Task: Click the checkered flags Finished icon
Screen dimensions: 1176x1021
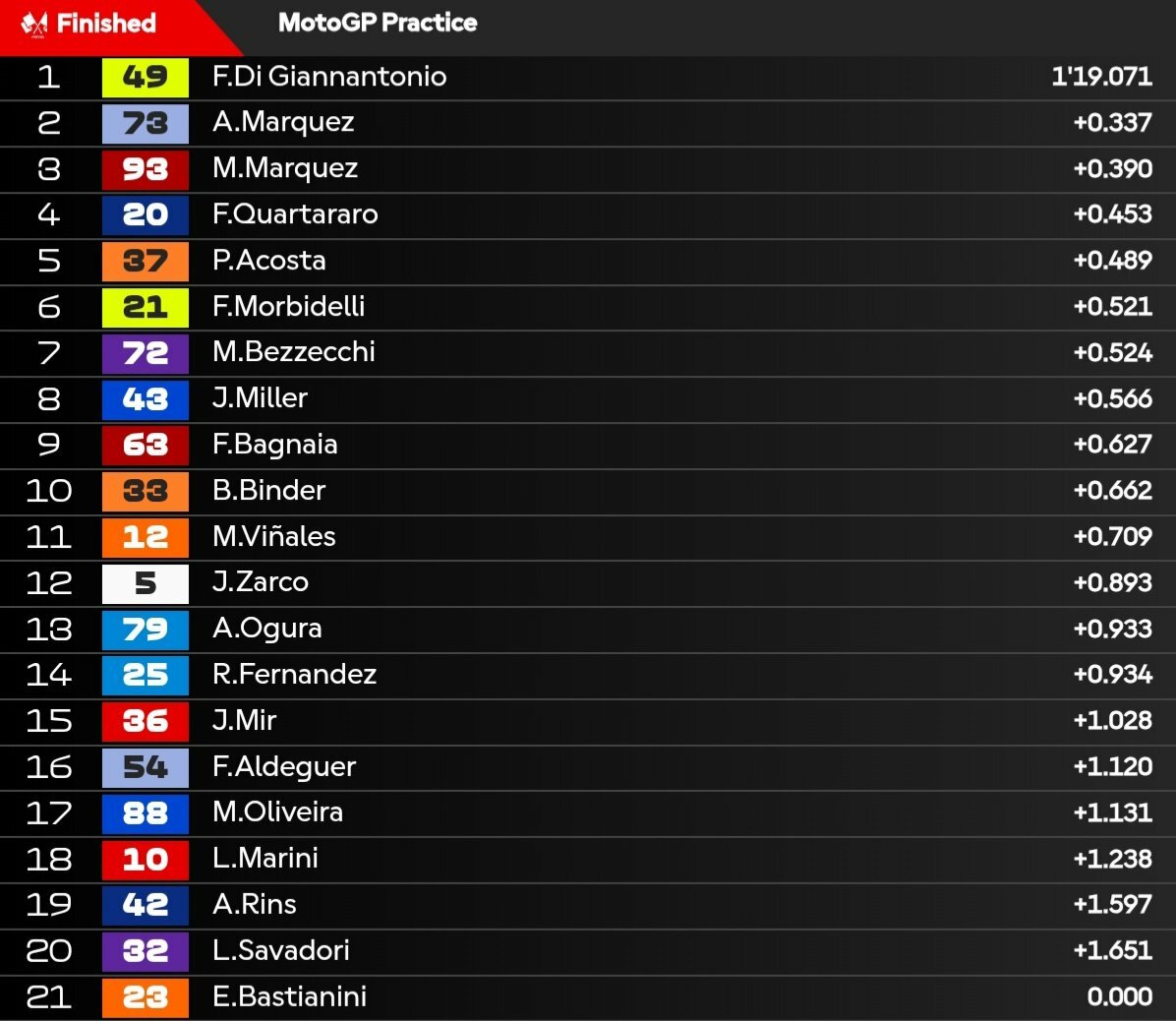Action: [34, 24]
